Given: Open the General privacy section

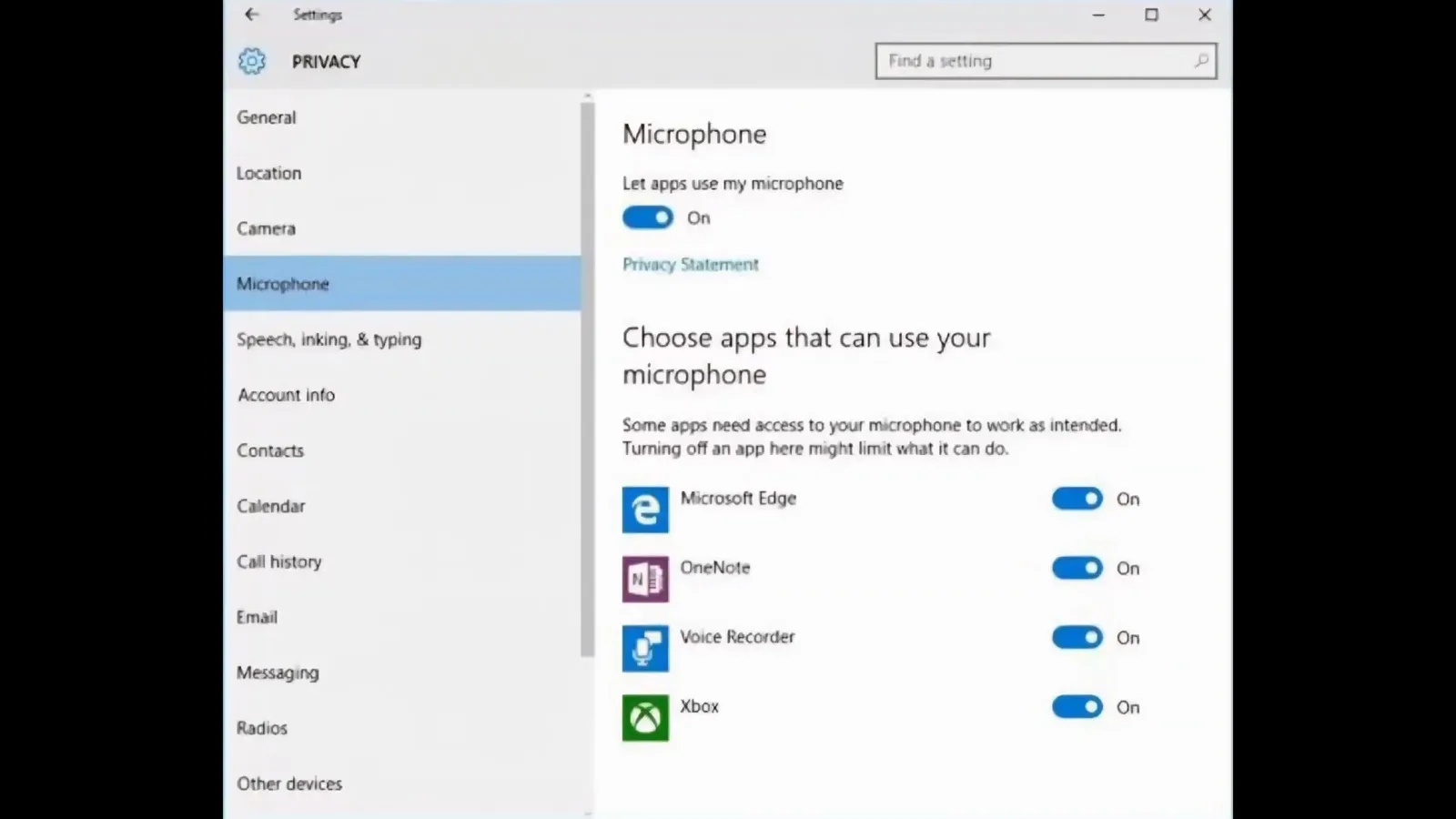Looking at the screenshot, I should [x=402, y=117].
